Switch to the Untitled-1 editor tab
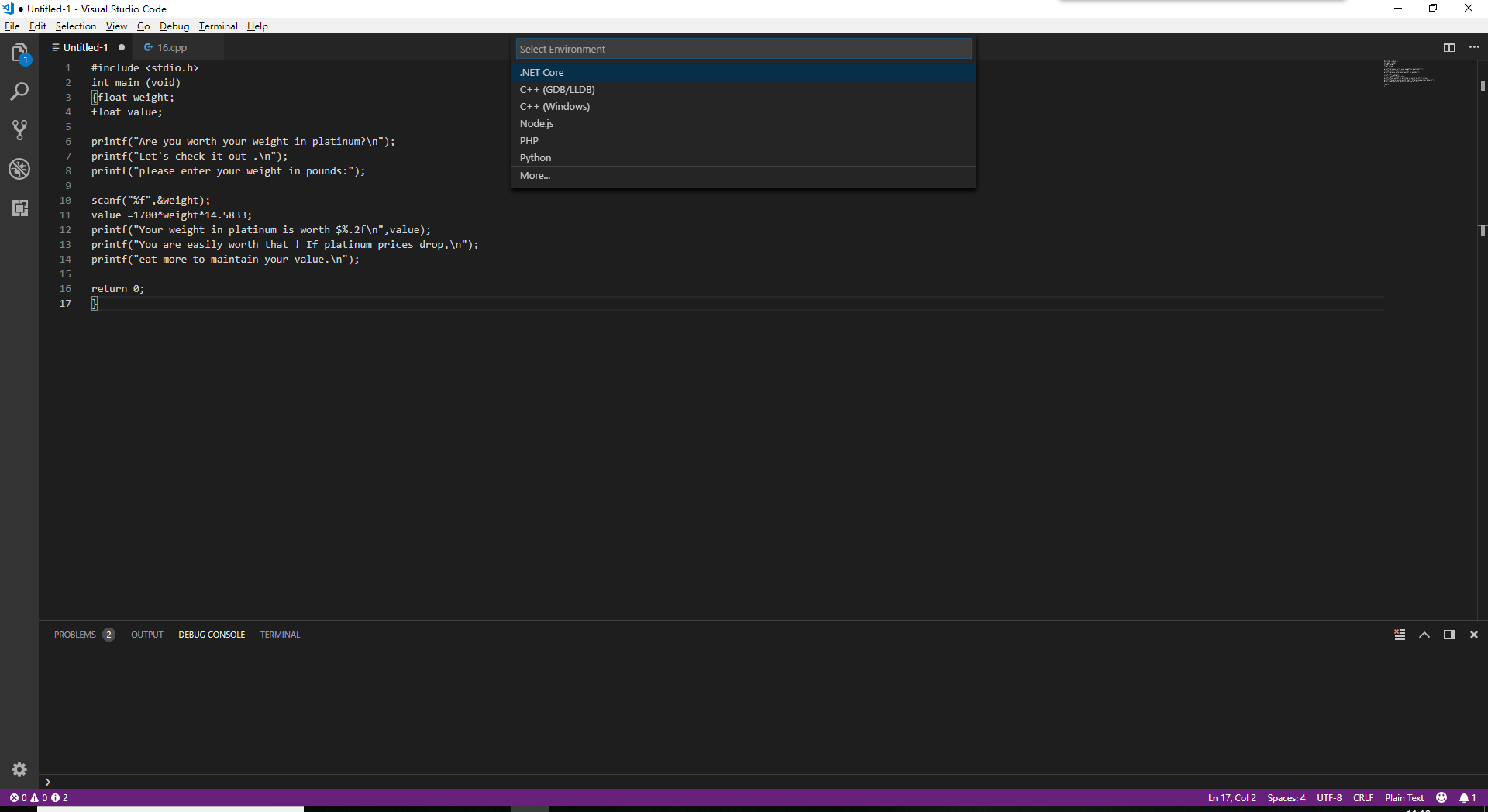Screen dimensions: 1488x812 (x=85, y=47)
